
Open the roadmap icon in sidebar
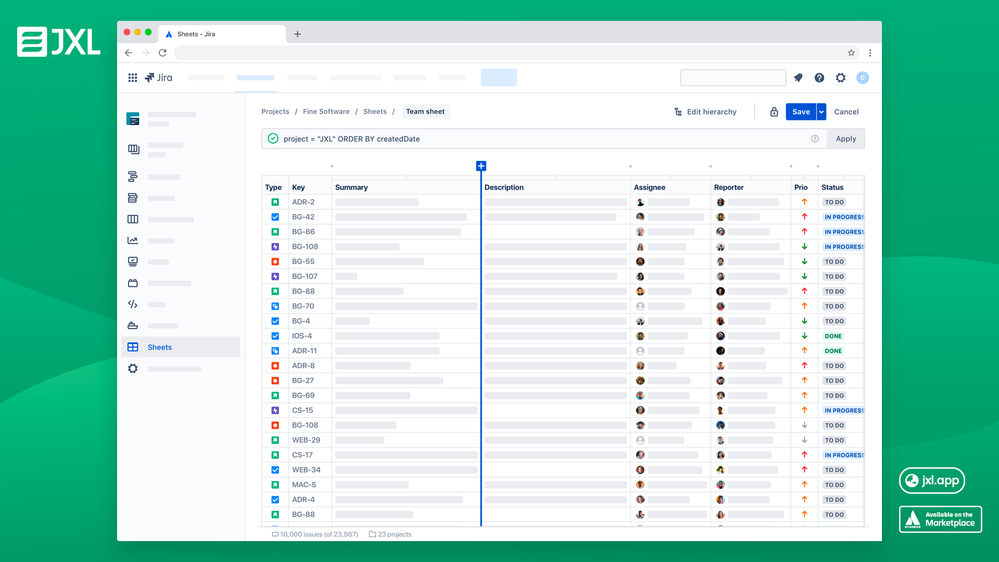[133, 177]
